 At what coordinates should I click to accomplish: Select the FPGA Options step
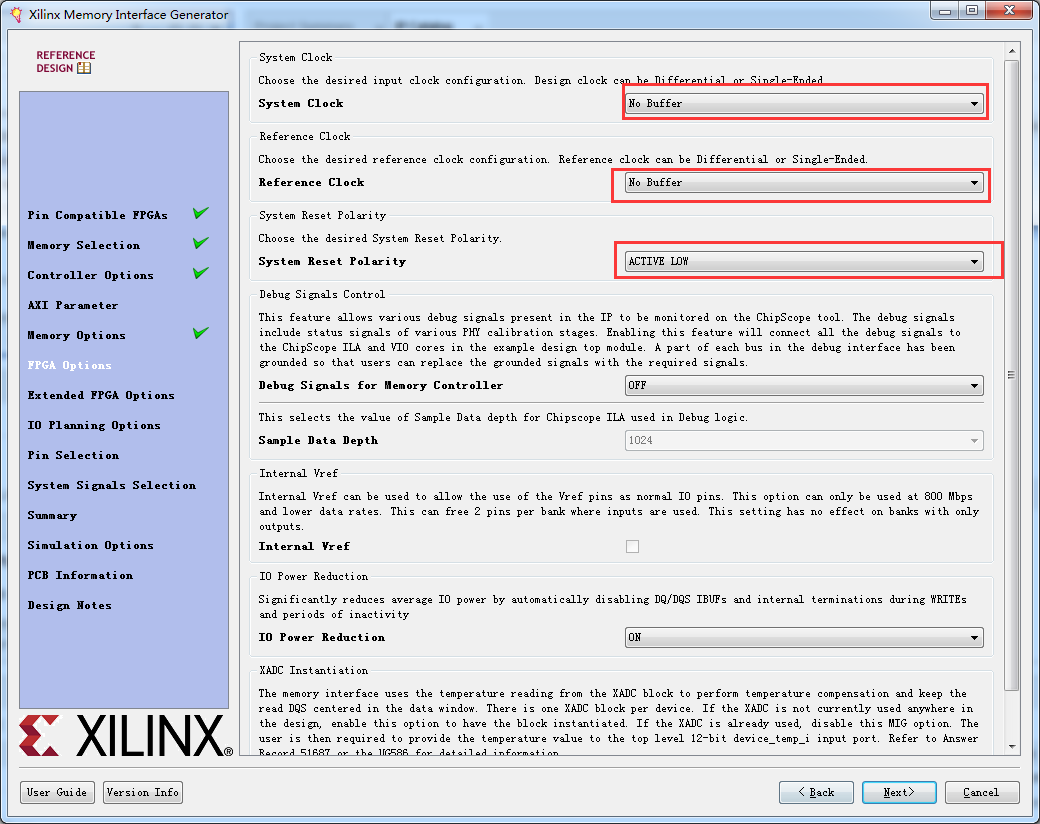tap(70, 366)
